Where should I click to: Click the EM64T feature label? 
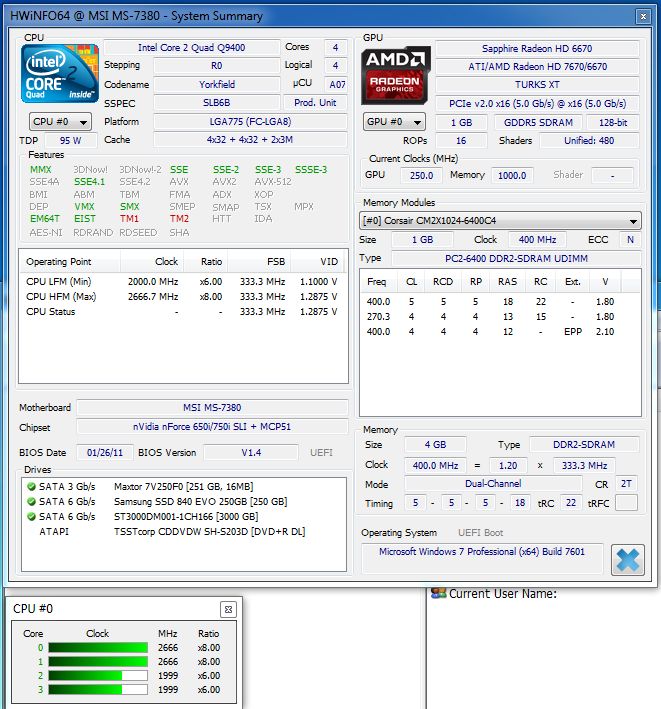(x=45, y=219)
